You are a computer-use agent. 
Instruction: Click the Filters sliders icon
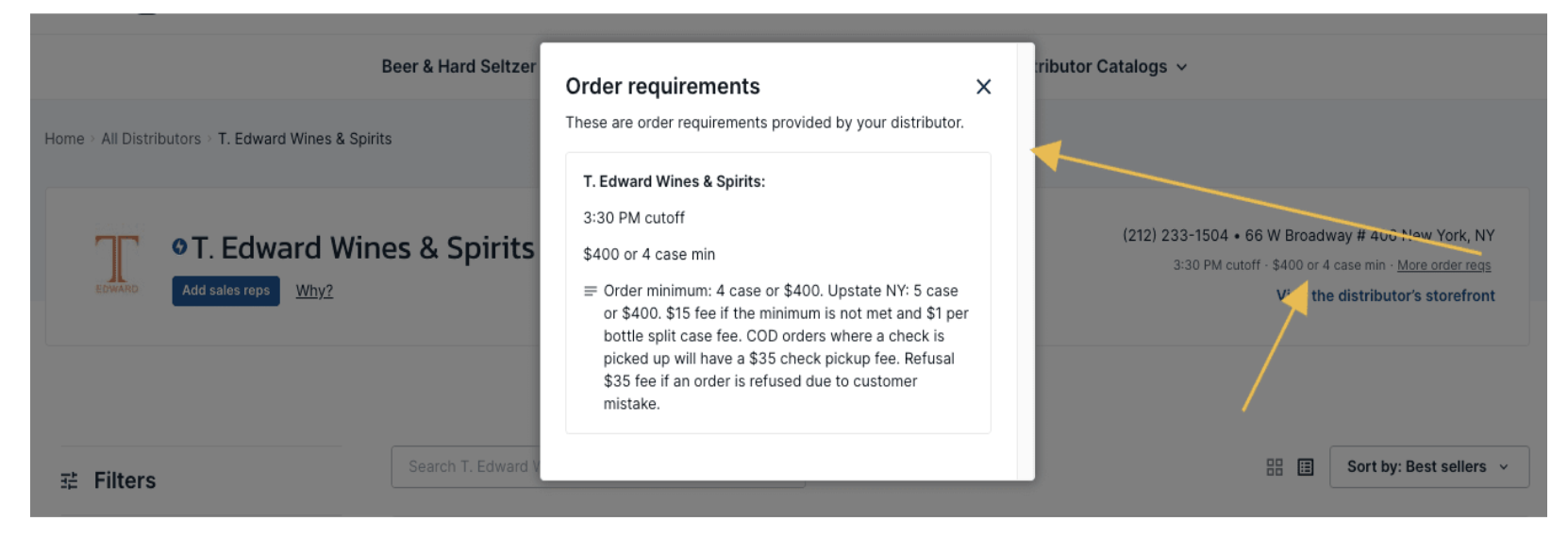click(x=69, y=480)
